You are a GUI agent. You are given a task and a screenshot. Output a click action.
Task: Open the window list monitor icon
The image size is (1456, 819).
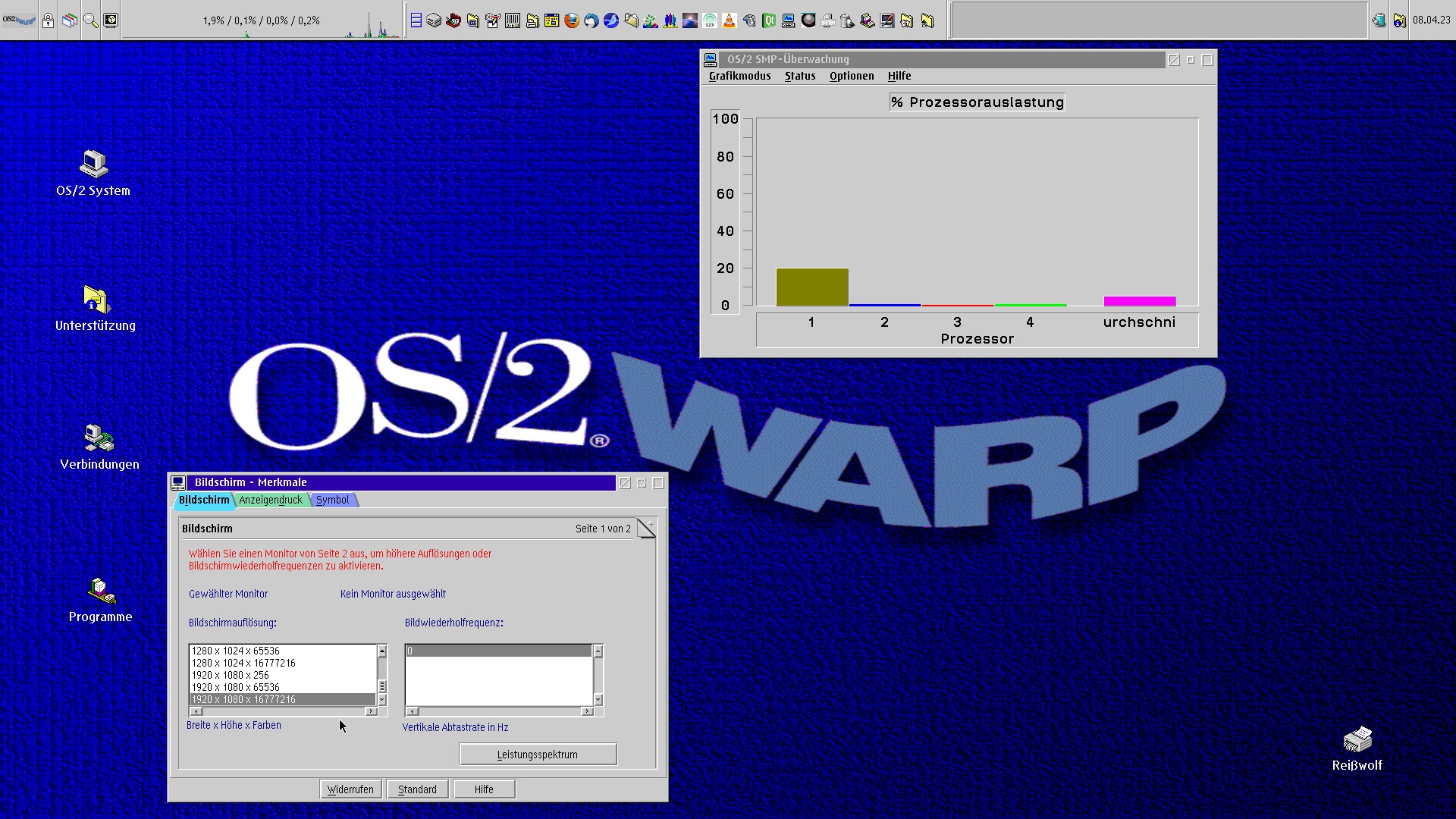click(111, 20)
